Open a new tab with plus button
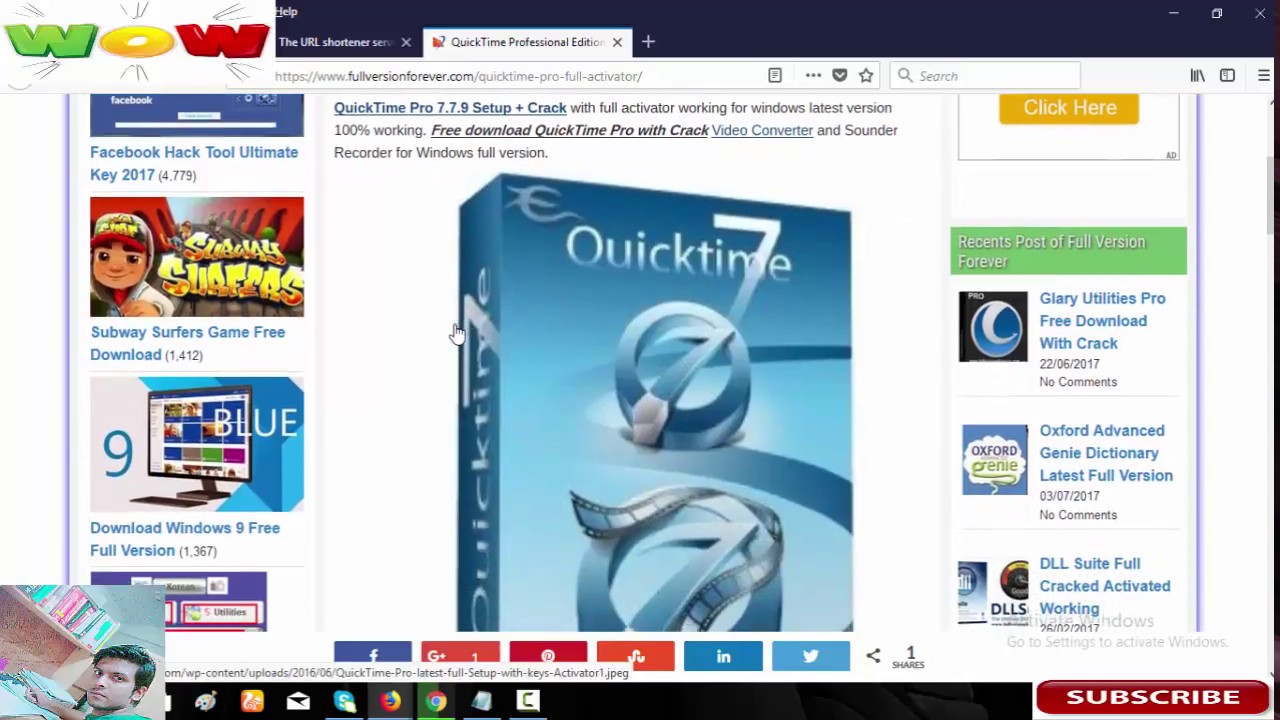 (x=648, y=42)
